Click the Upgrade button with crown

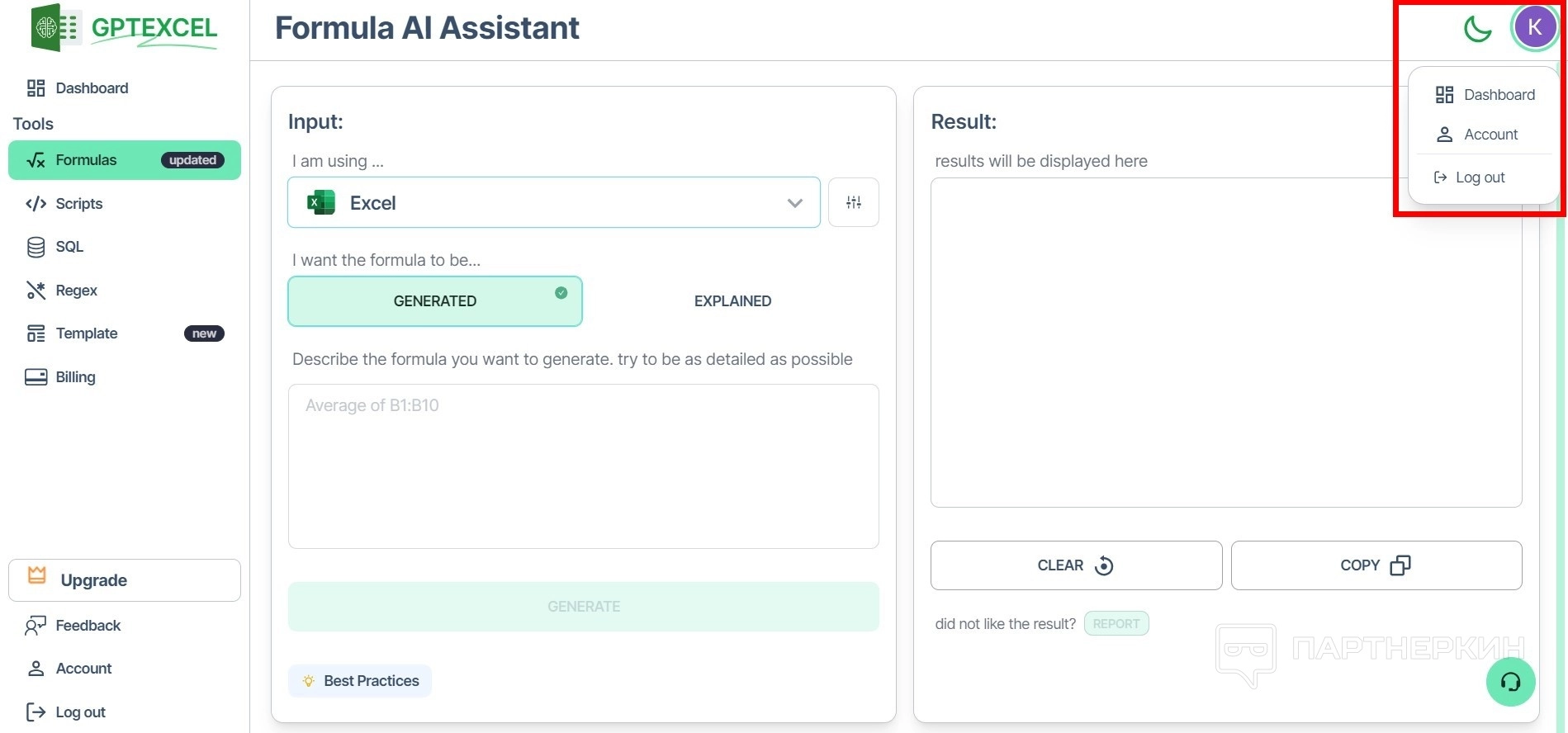coord(125,580)
